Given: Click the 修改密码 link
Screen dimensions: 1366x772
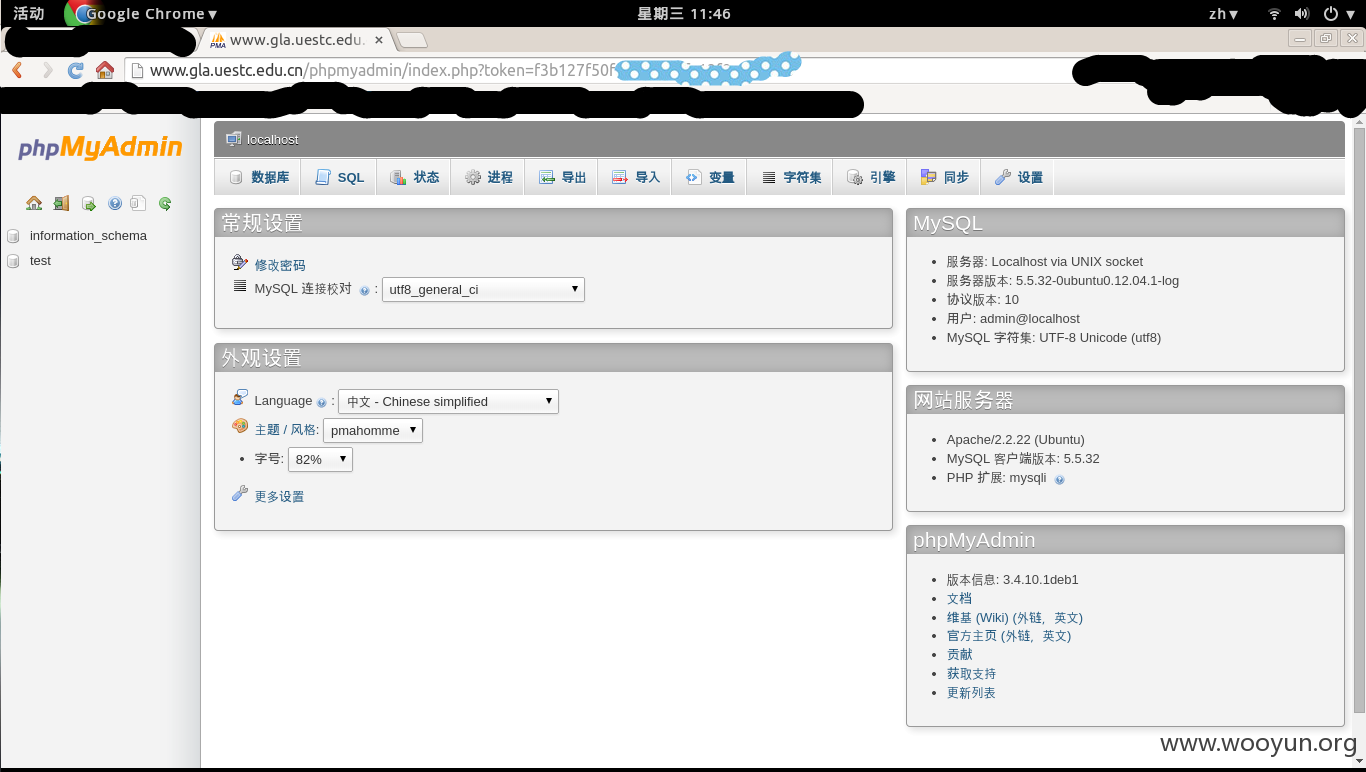Looking at the screenshot, I should point(280,266).
